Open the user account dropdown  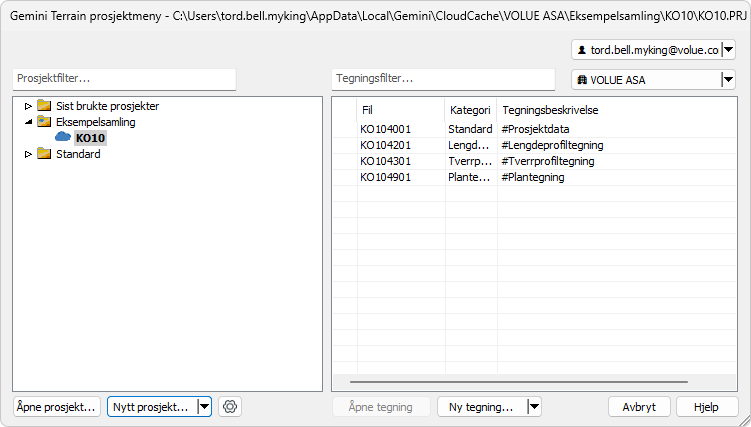coord(728,50)
